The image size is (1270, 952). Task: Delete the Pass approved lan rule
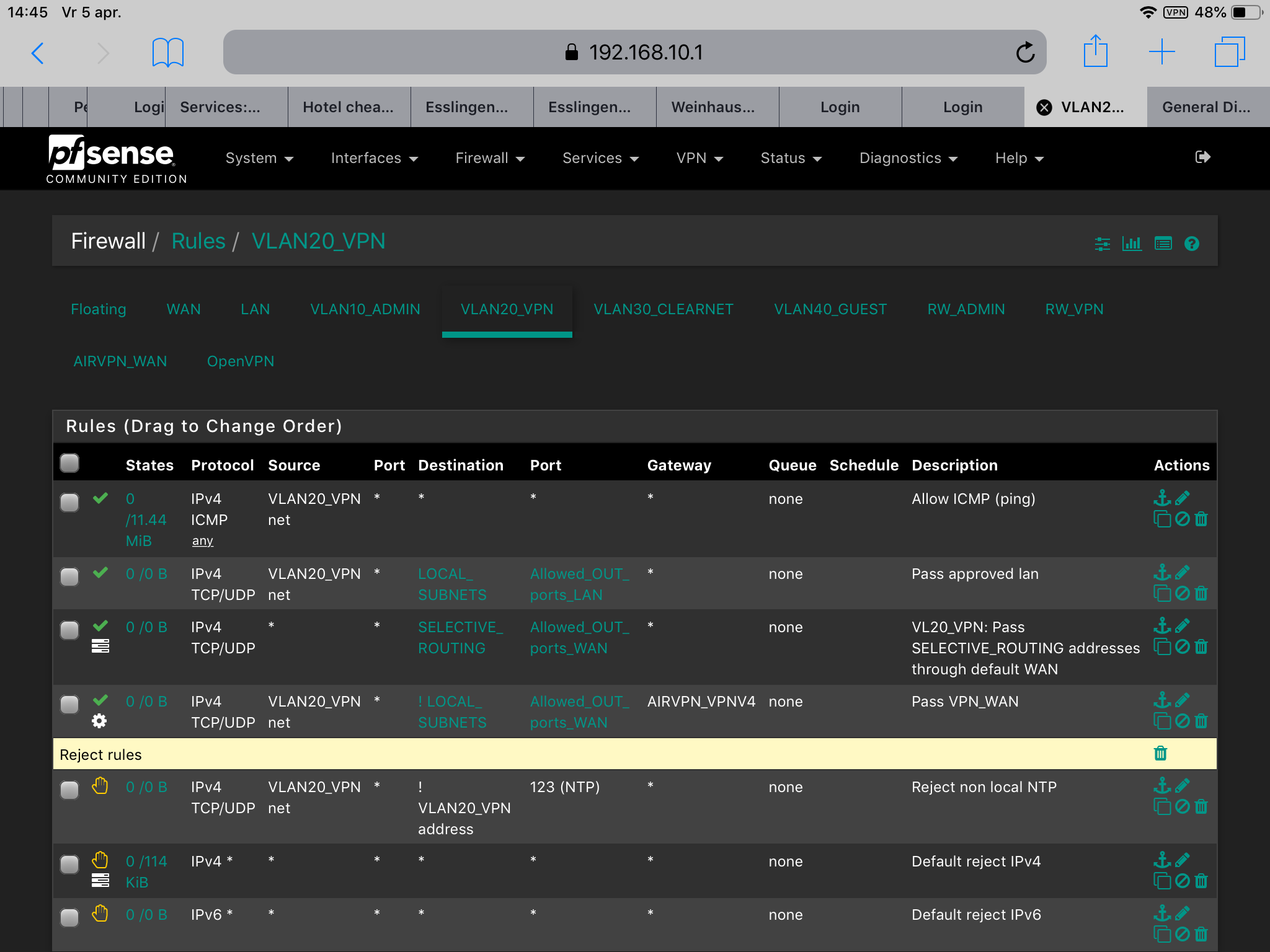point(1201,594)
